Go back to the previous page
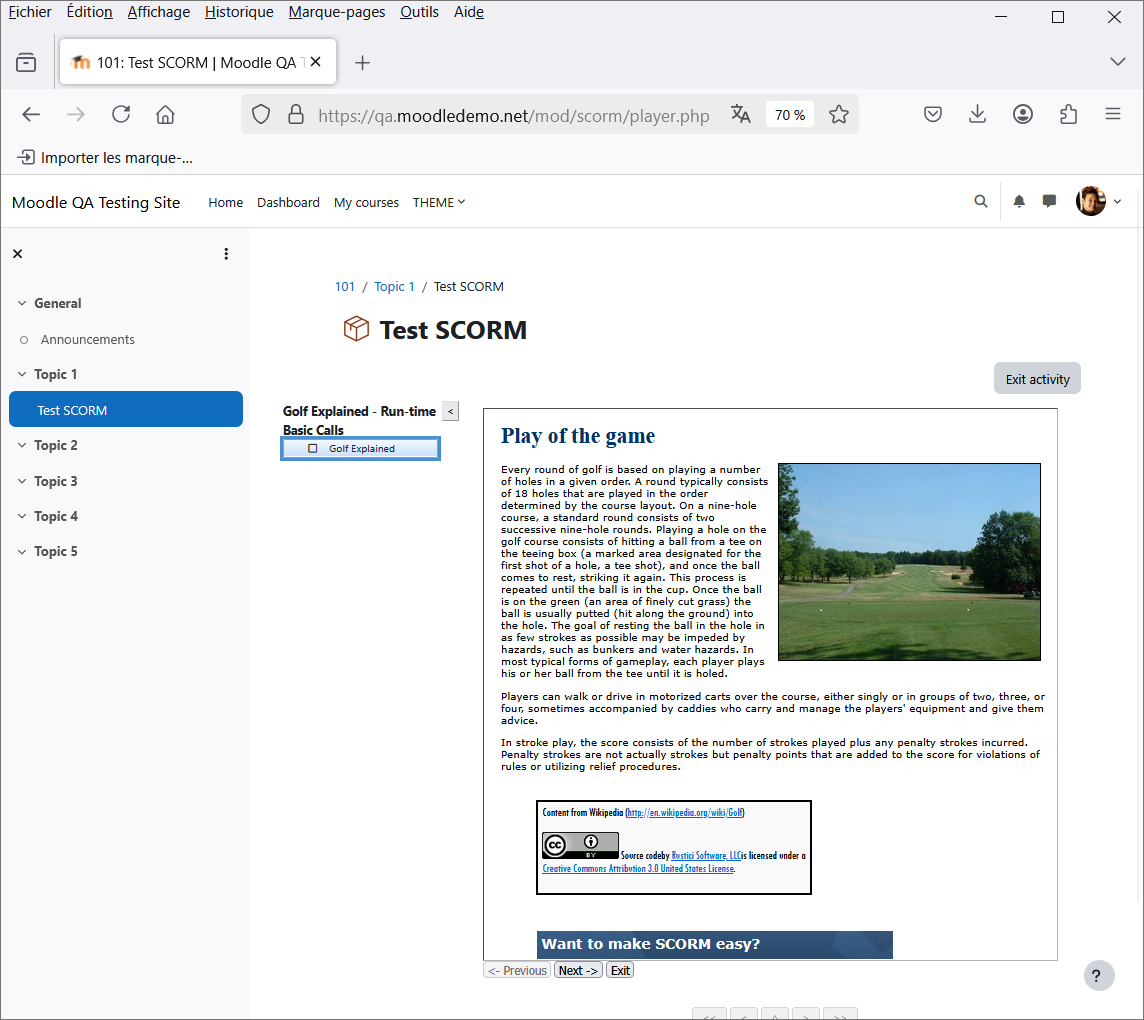1144x1020 pixels. coord(31,115)
